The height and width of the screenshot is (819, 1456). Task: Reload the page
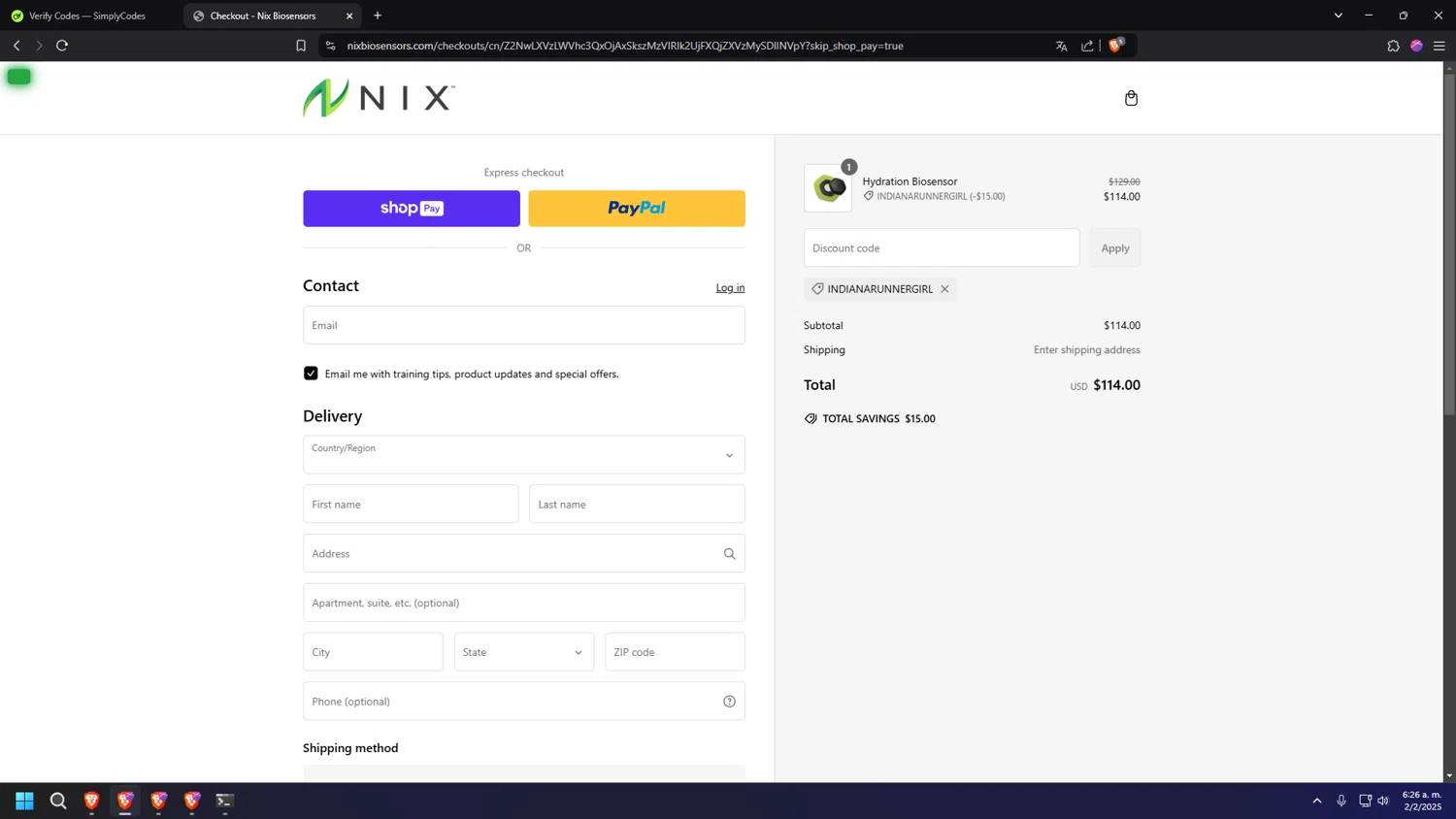coord(62,46)
